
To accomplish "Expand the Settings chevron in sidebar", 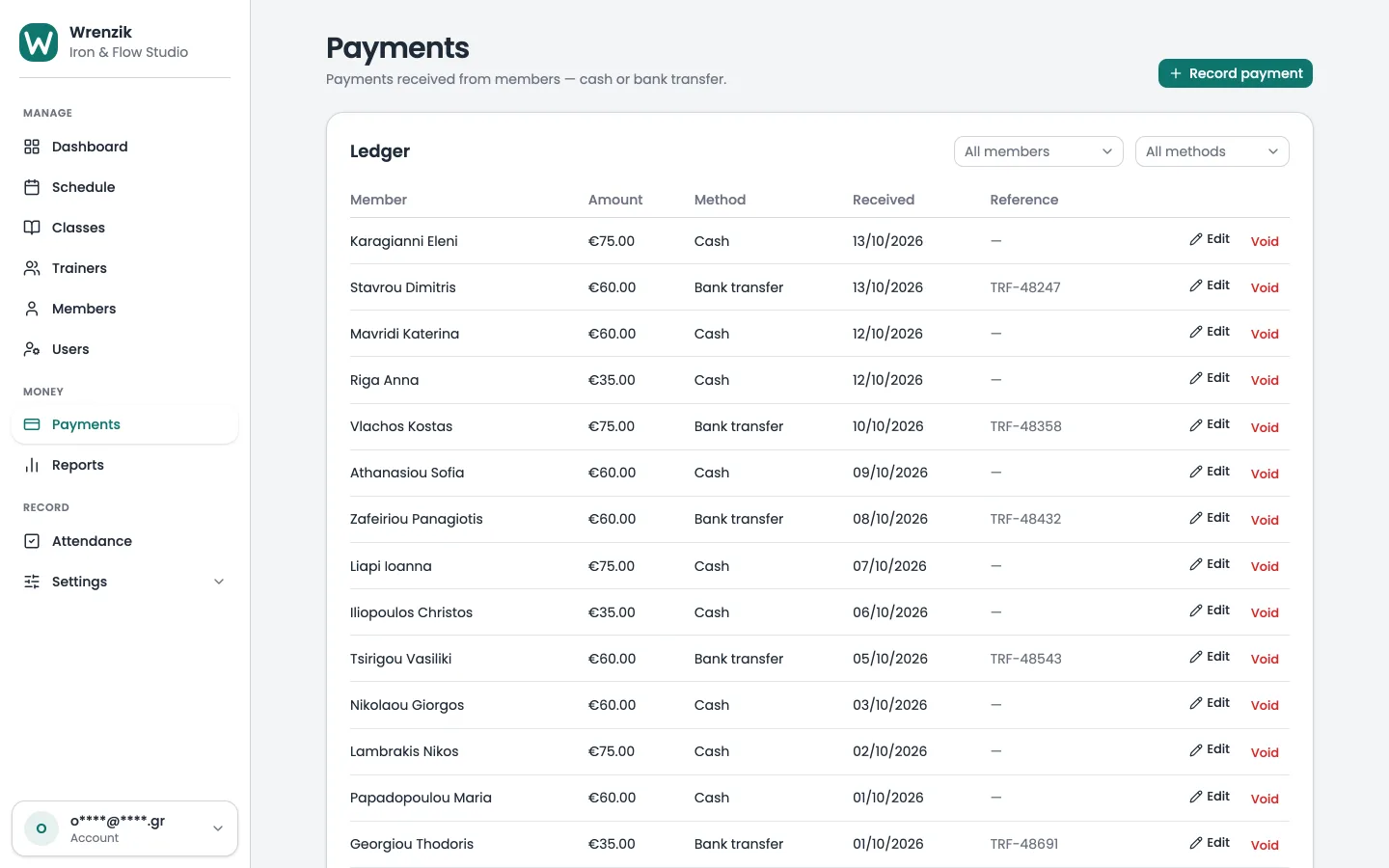I will [219, 582].
